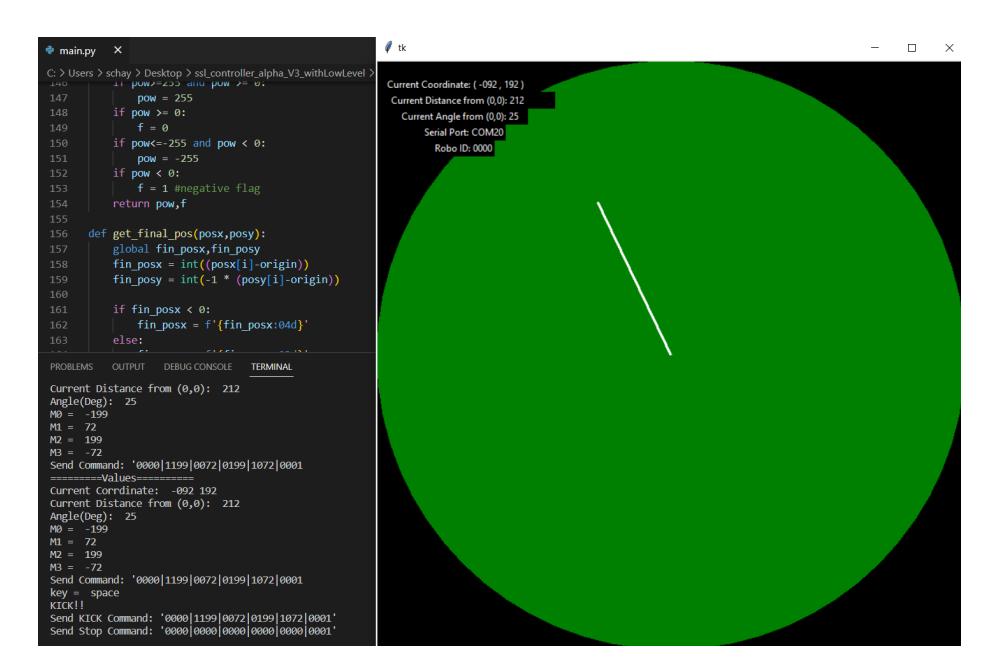Click the 'Current Corrdinate: -092 192' terminal line
This screenshot has height=672, width=1003.
tap(133, 491)
